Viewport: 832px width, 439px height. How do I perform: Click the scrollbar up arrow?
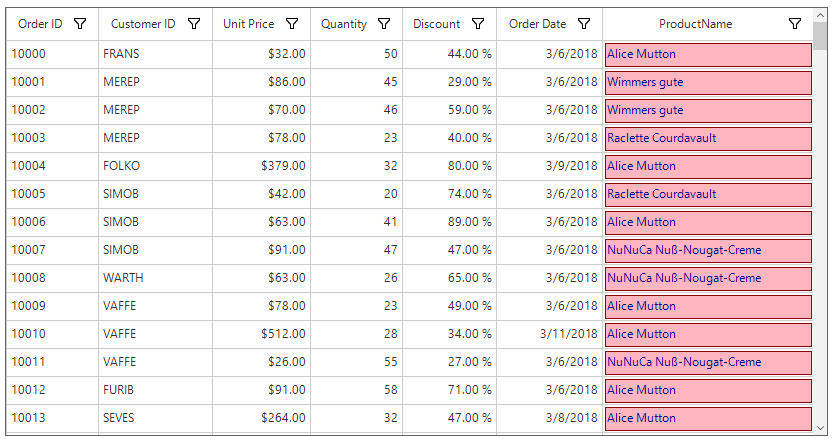(x=820, y=16)
